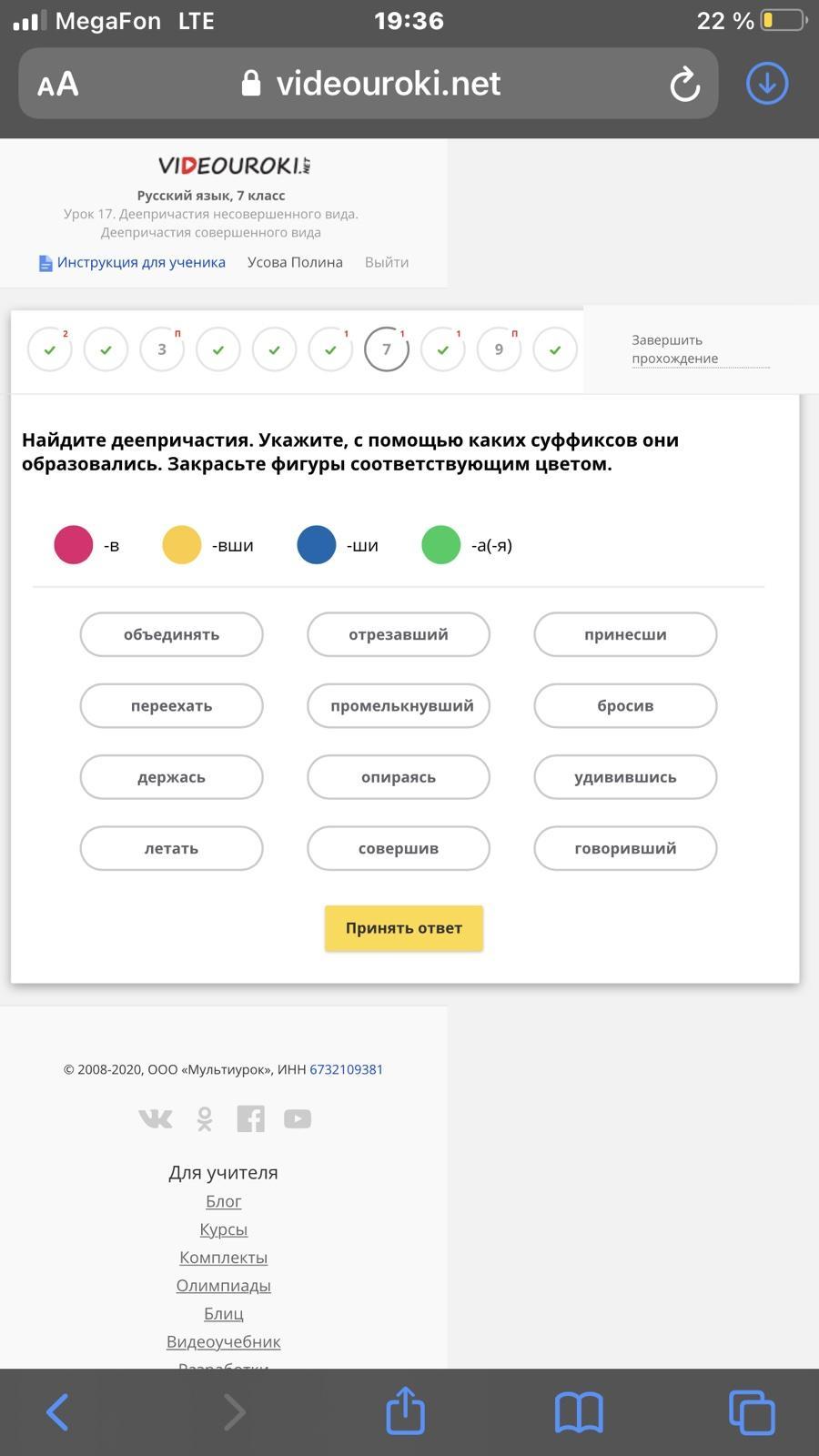The height and width of the screenshot is (1456, 819).
Task: Select the green -а(-я) color circle
Action: [441, 545]
